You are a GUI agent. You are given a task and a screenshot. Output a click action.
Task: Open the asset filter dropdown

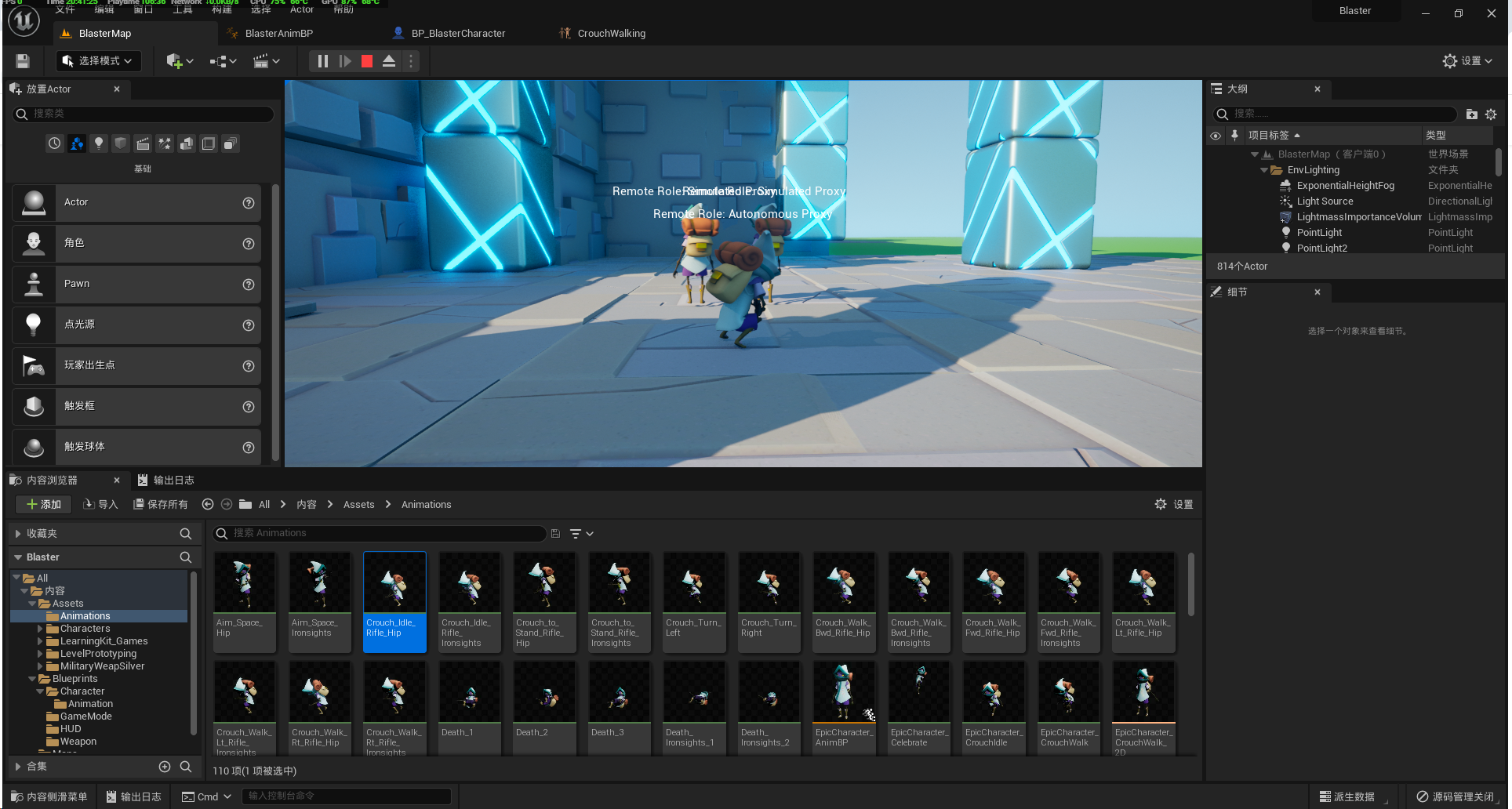[x=581, y=534]
